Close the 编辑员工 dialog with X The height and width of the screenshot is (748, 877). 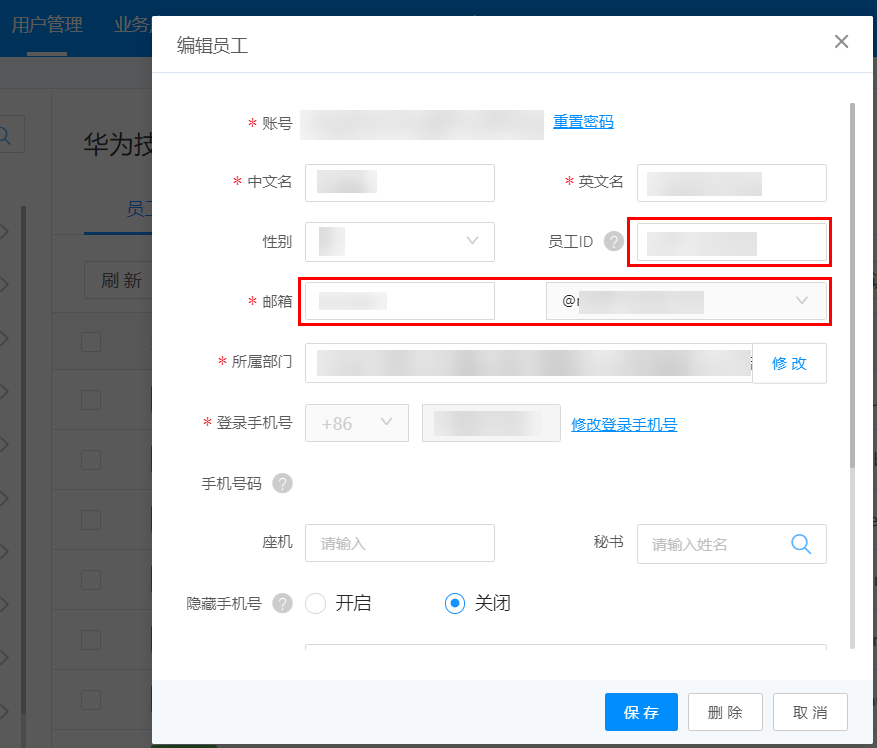click(841, 42)
